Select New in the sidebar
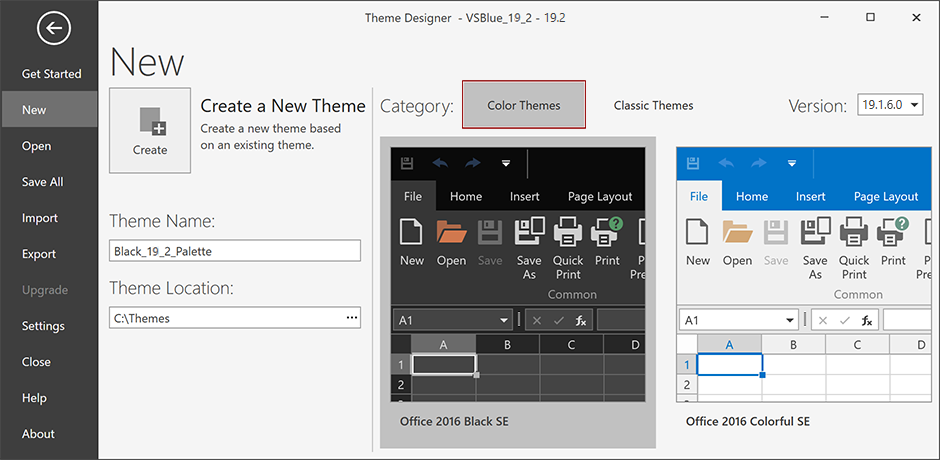 pyautogui.click(x=49, y=110)
